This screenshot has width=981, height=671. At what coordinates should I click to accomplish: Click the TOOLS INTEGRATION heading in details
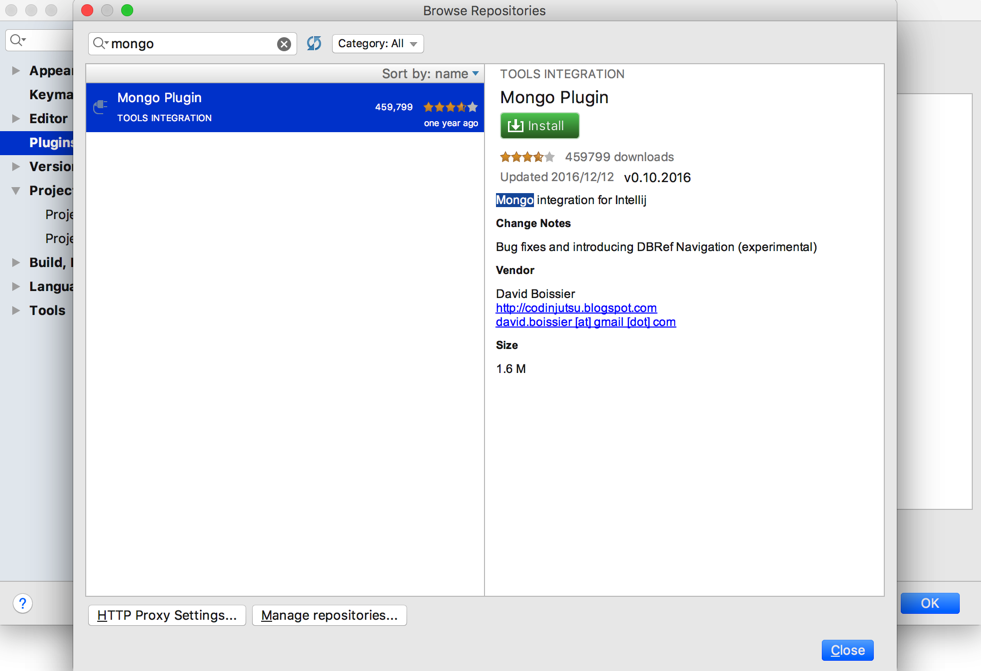pos(562,74)
